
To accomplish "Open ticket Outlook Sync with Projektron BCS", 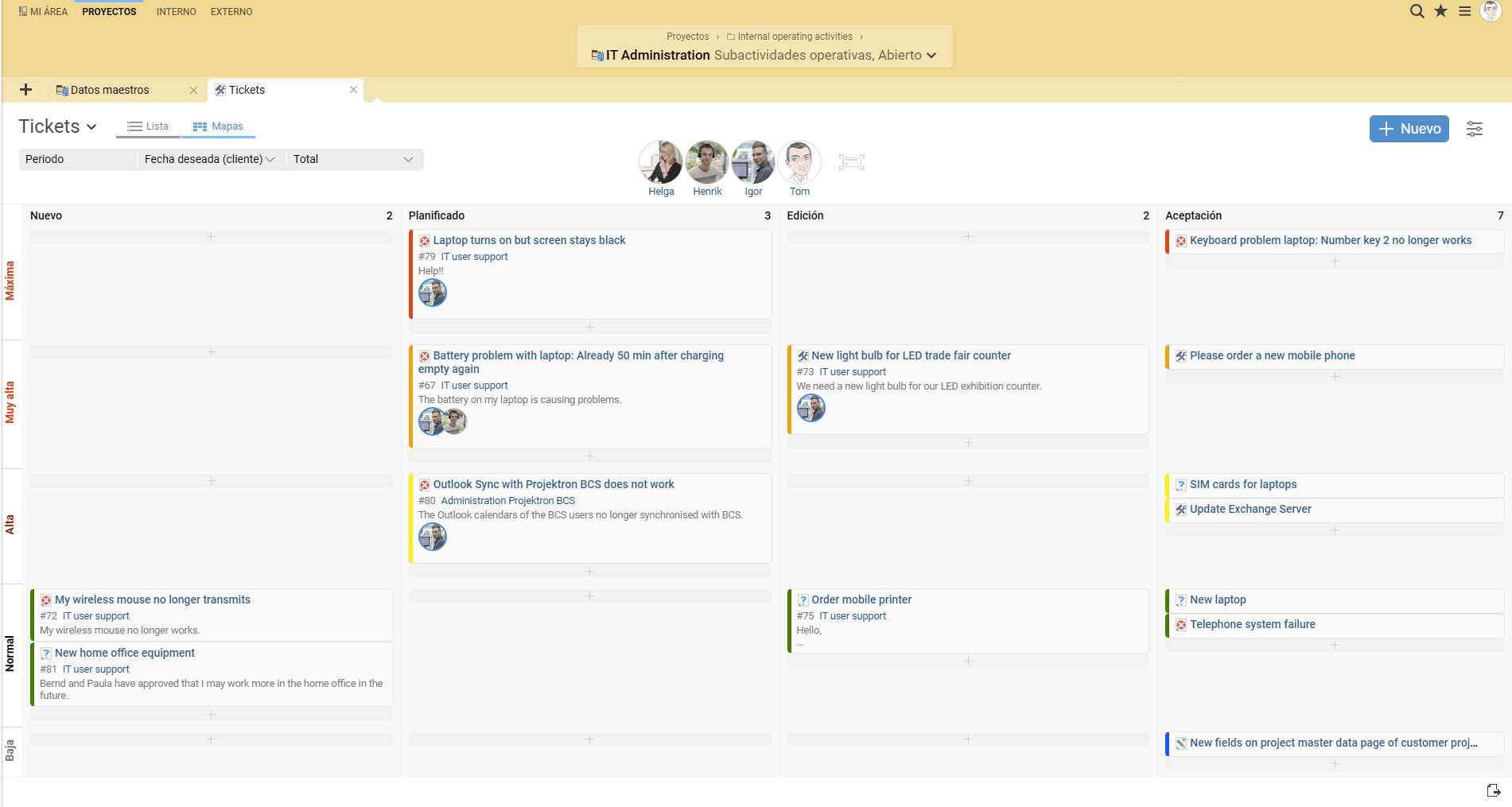I will pos(553,484).
